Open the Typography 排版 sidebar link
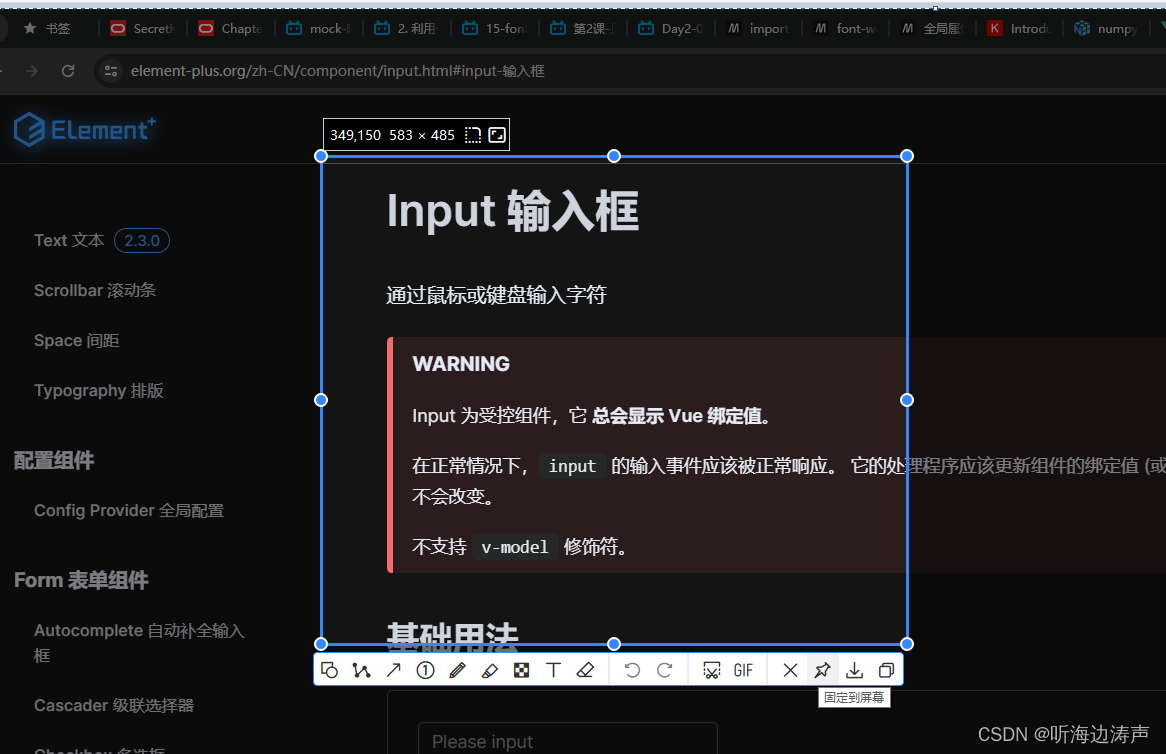Image resolution: width=1166 pixels, height=754 pixels. pos(98,390)
